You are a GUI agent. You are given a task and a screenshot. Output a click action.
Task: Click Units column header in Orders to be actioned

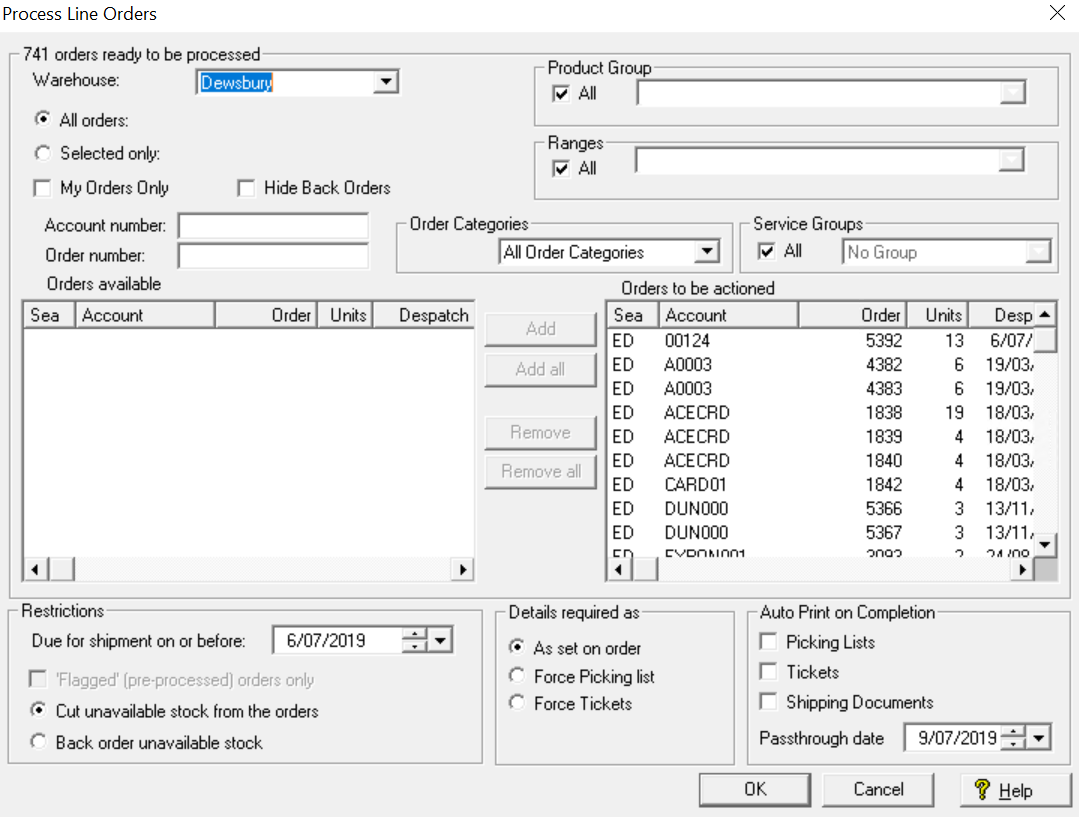[x=937, y=315]
